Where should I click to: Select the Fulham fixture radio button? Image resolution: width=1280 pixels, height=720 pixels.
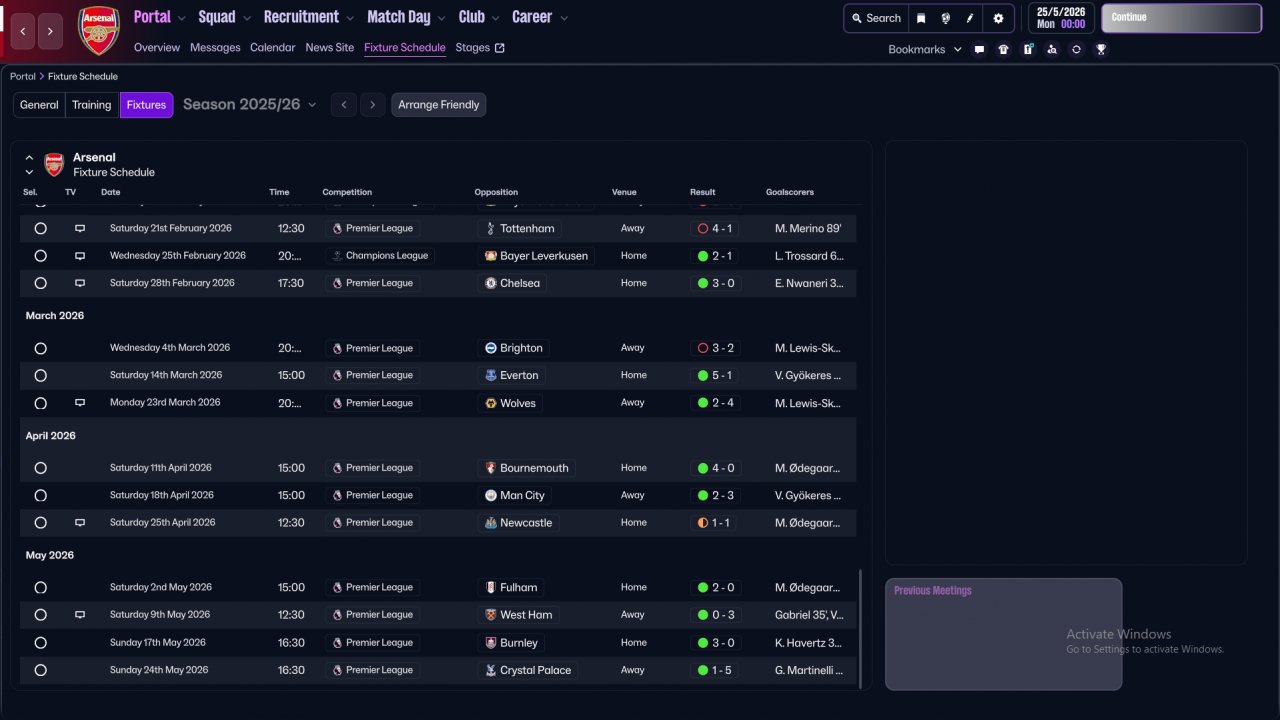40,587
